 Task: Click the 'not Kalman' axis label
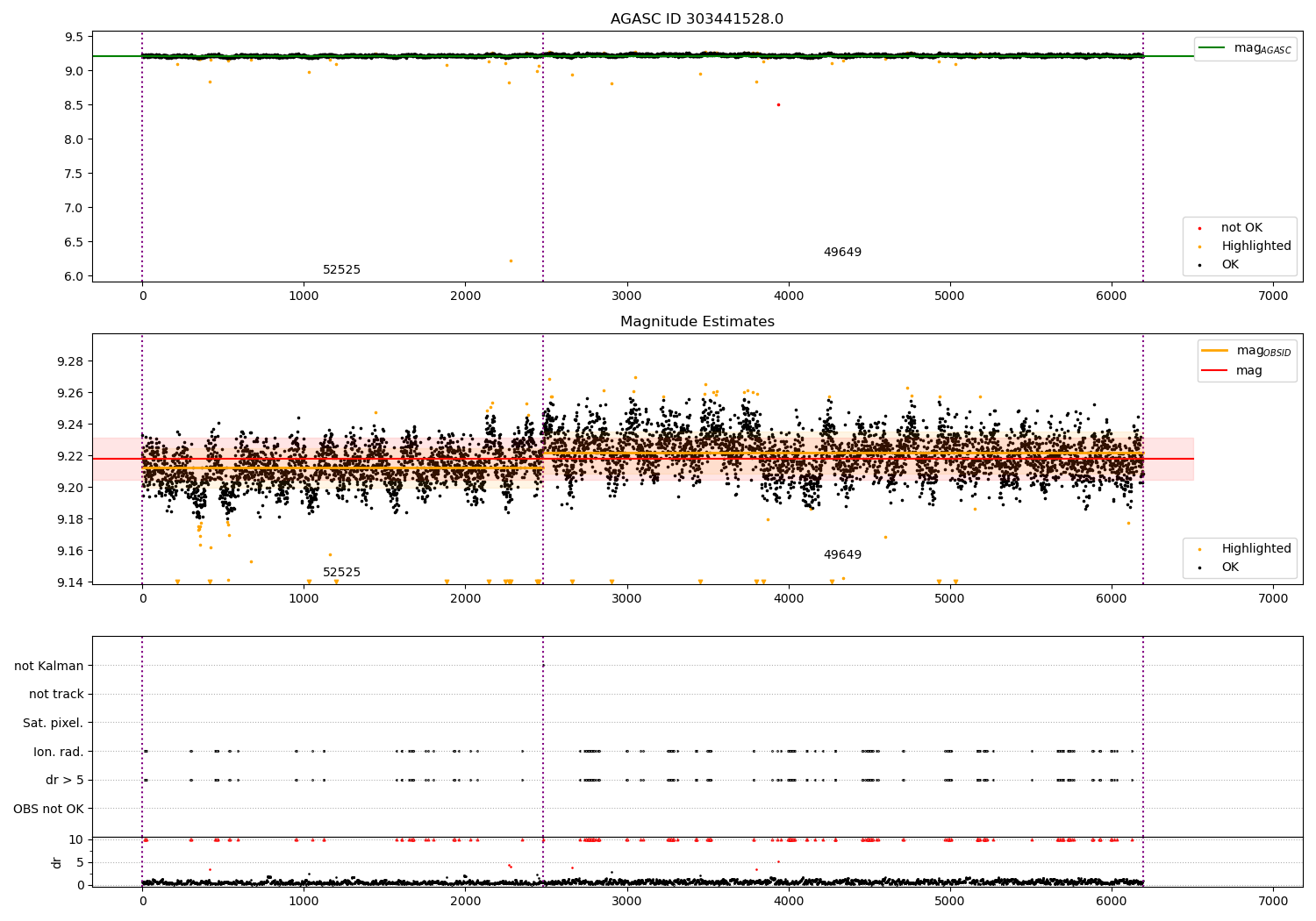(49, 667)
